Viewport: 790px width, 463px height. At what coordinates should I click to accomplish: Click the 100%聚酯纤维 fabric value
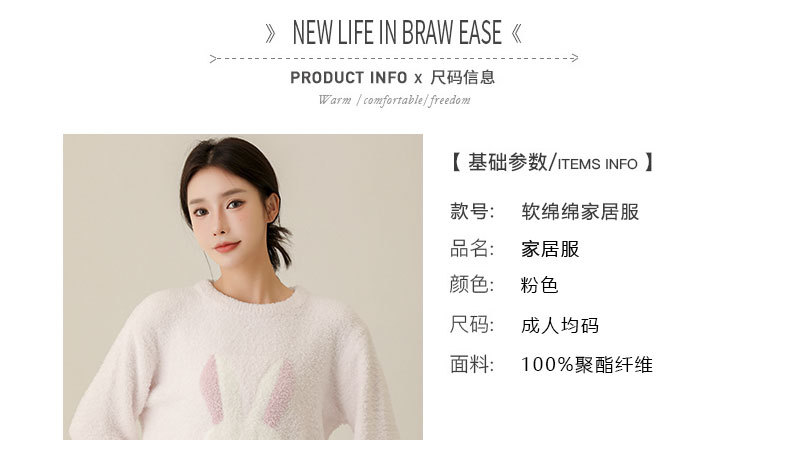point(587,365)
